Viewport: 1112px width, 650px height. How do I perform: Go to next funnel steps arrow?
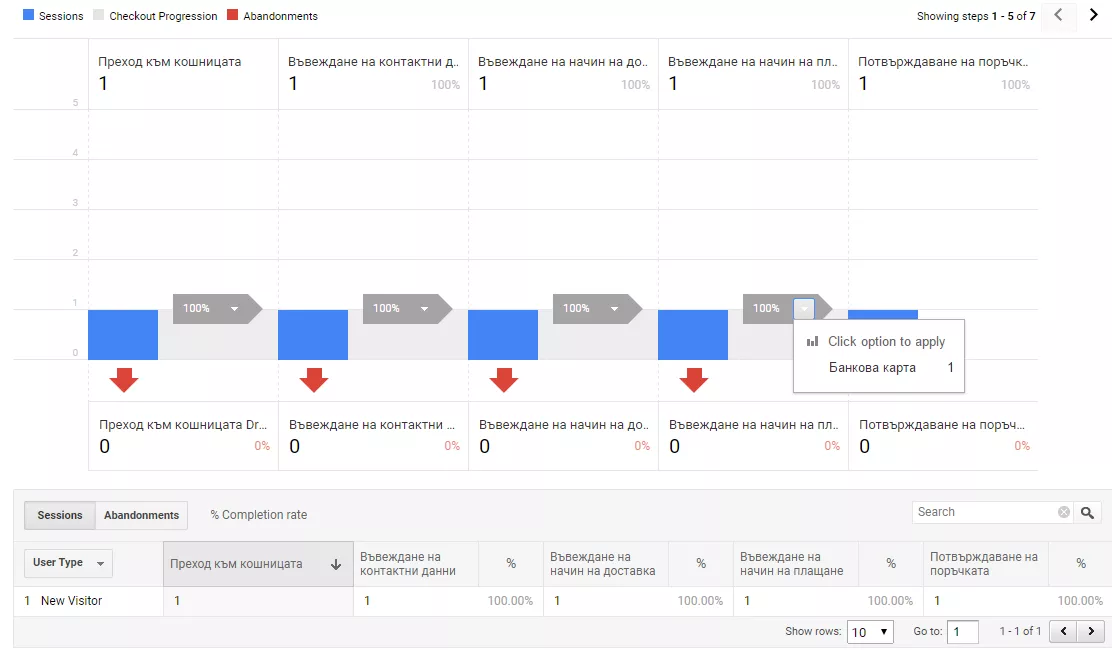click(x=1093, y=15)
